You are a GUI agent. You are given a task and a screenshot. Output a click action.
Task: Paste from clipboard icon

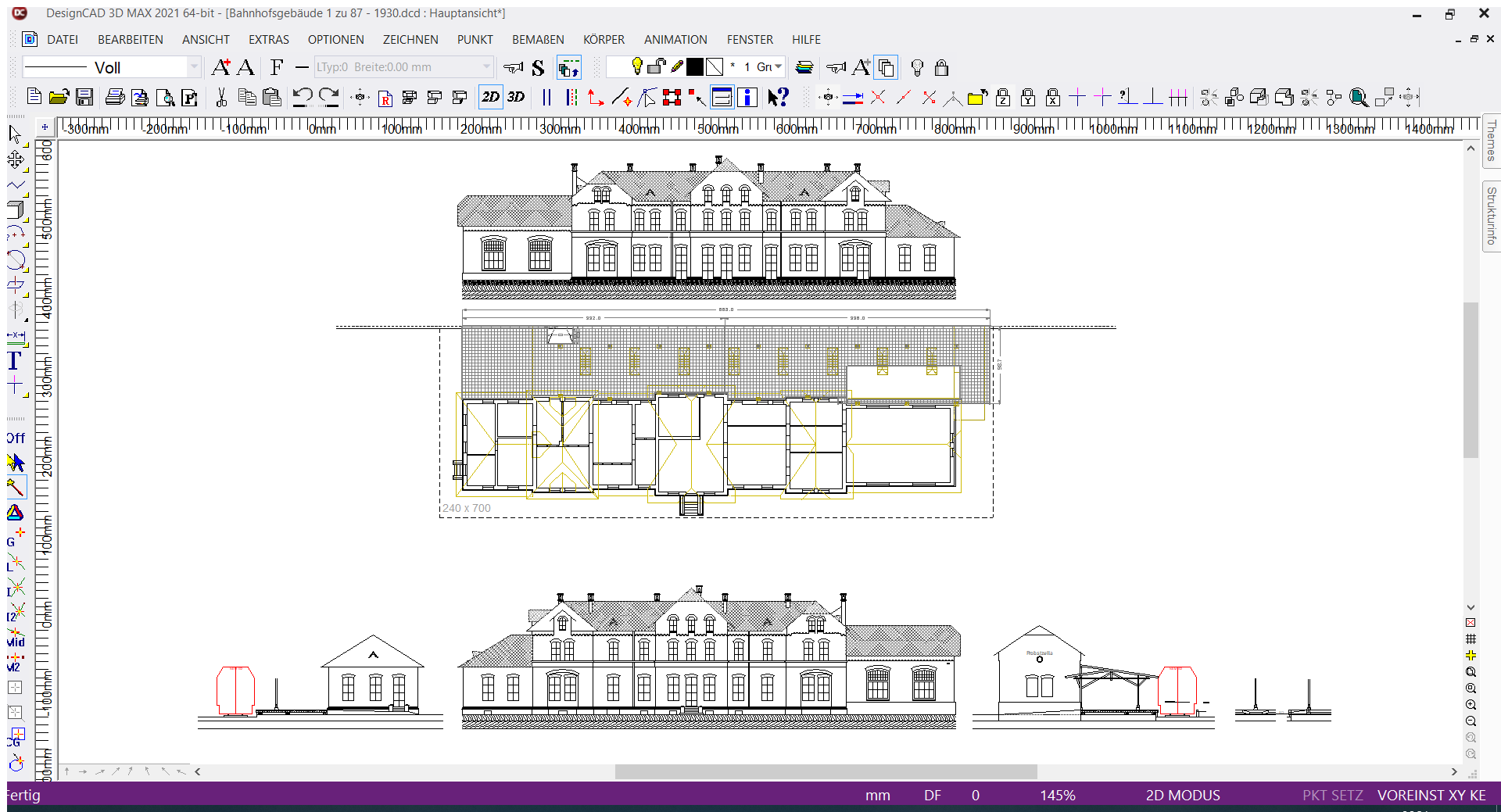[271, 97]
